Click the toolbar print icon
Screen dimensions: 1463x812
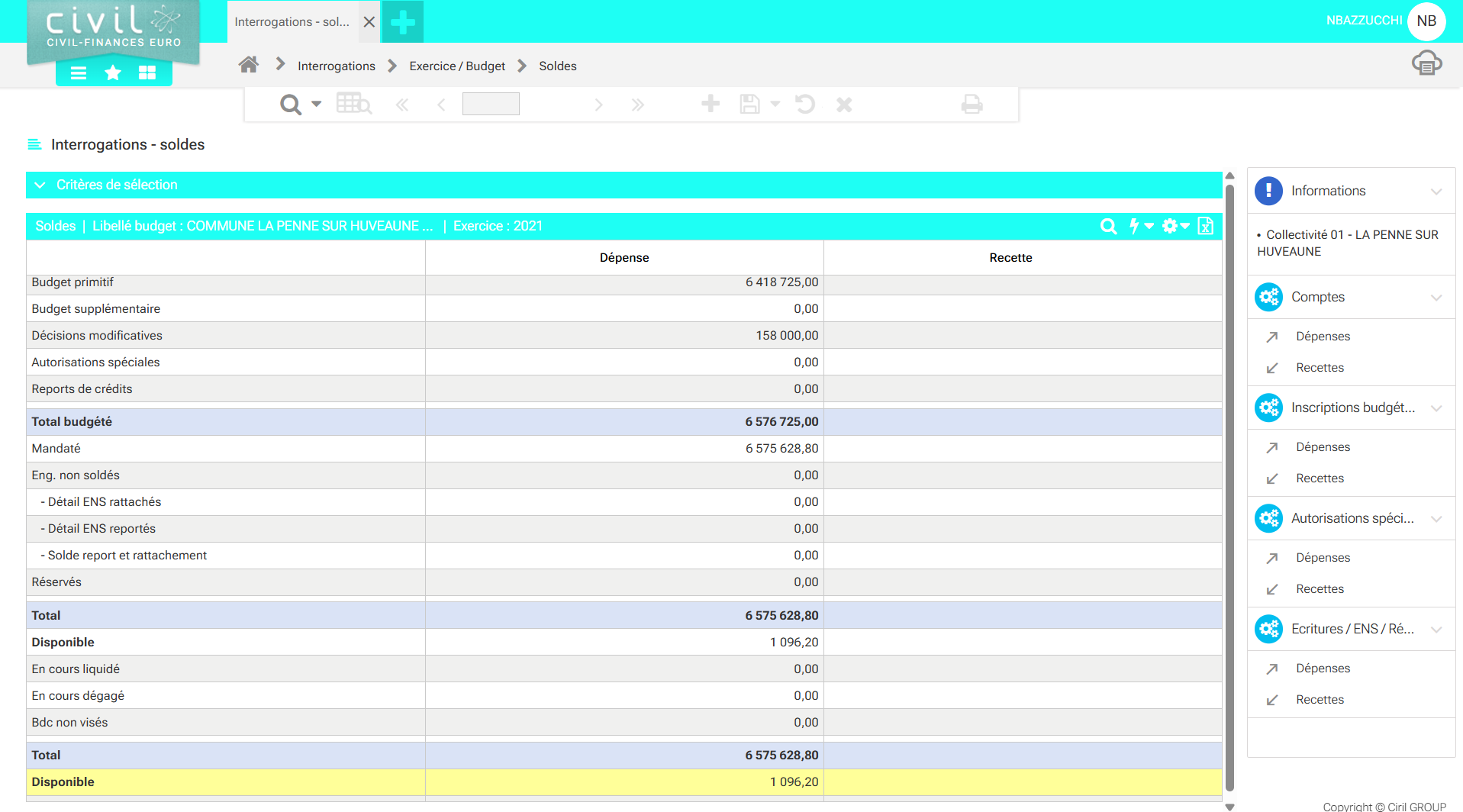tap(972, 105)
